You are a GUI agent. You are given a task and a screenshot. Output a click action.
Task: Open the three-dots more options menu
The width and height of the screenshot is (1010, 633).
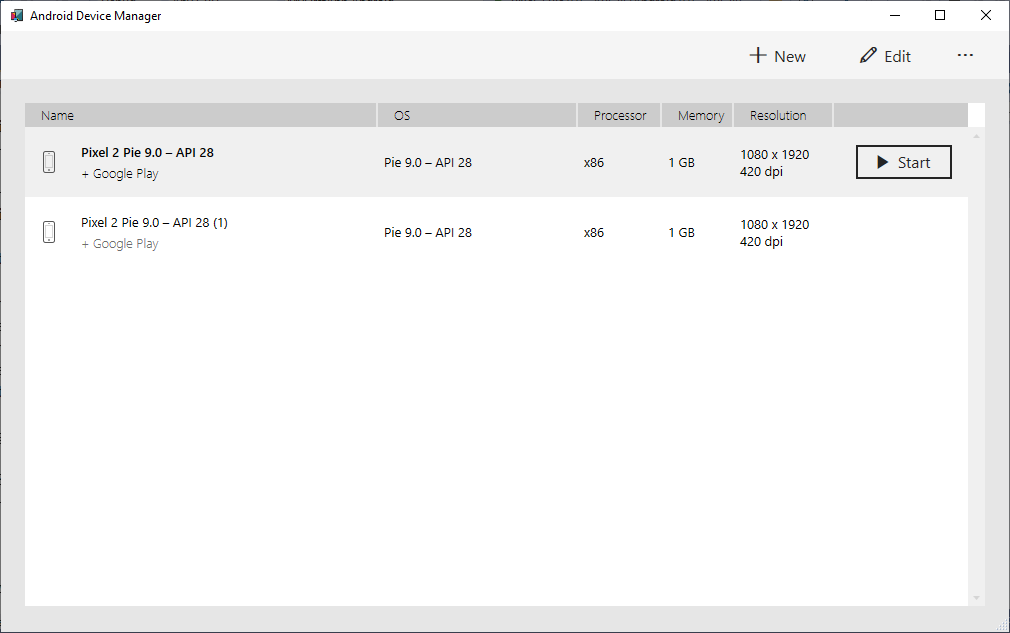point(965,55)
